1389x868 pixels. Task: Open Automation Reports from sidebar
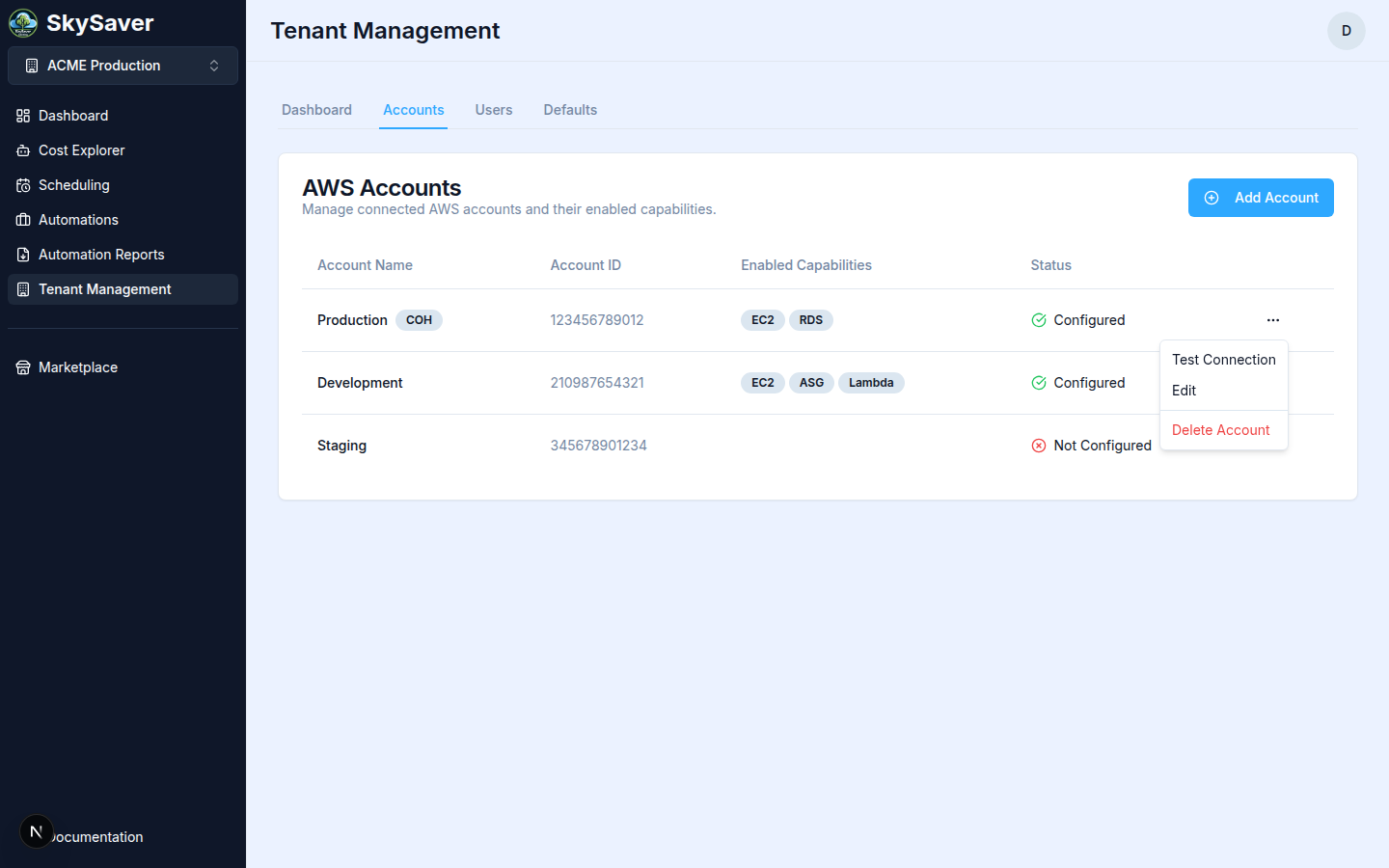[123, 255]
